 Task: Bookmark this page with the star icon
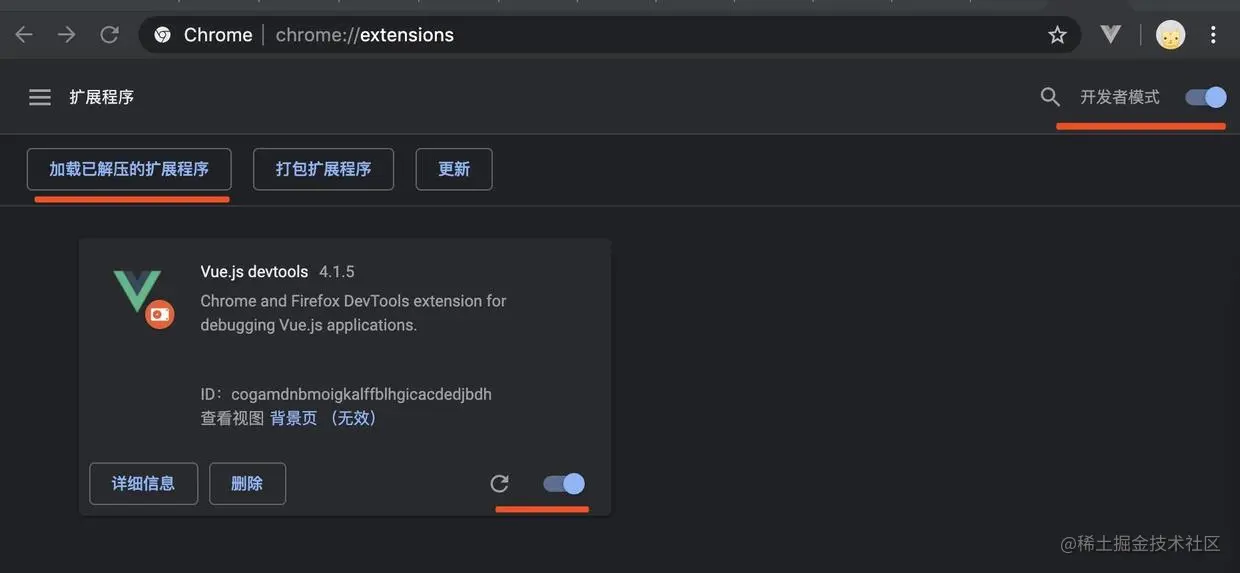pos(1057,35)
